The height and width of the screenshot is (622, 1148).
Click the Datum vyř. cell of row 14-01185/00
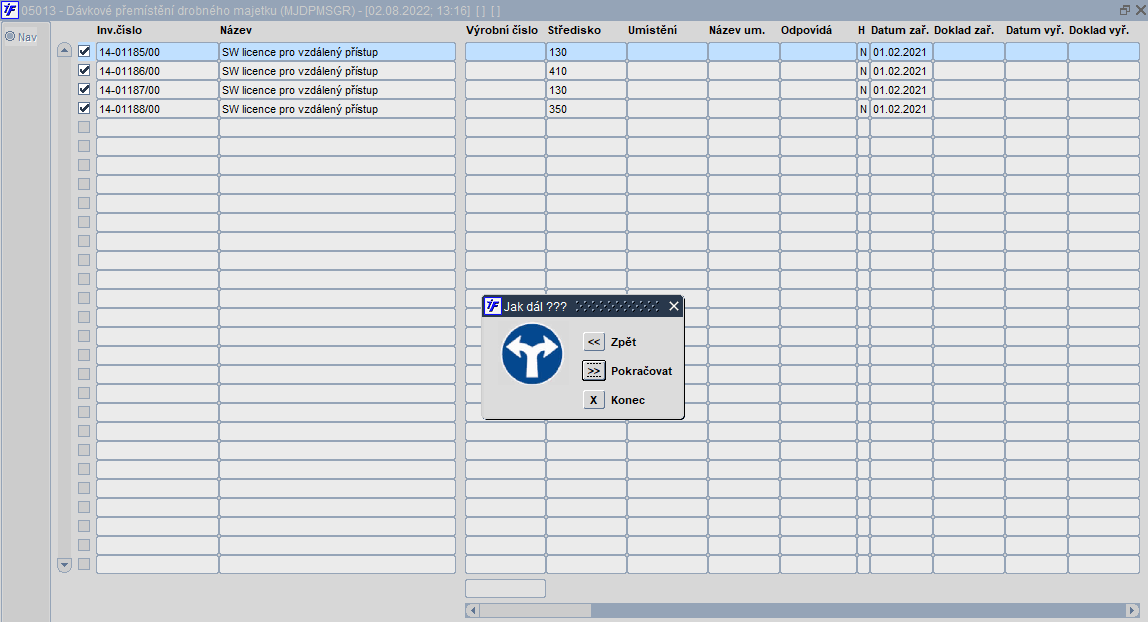pyautogui.click(x=1036, y=52)
